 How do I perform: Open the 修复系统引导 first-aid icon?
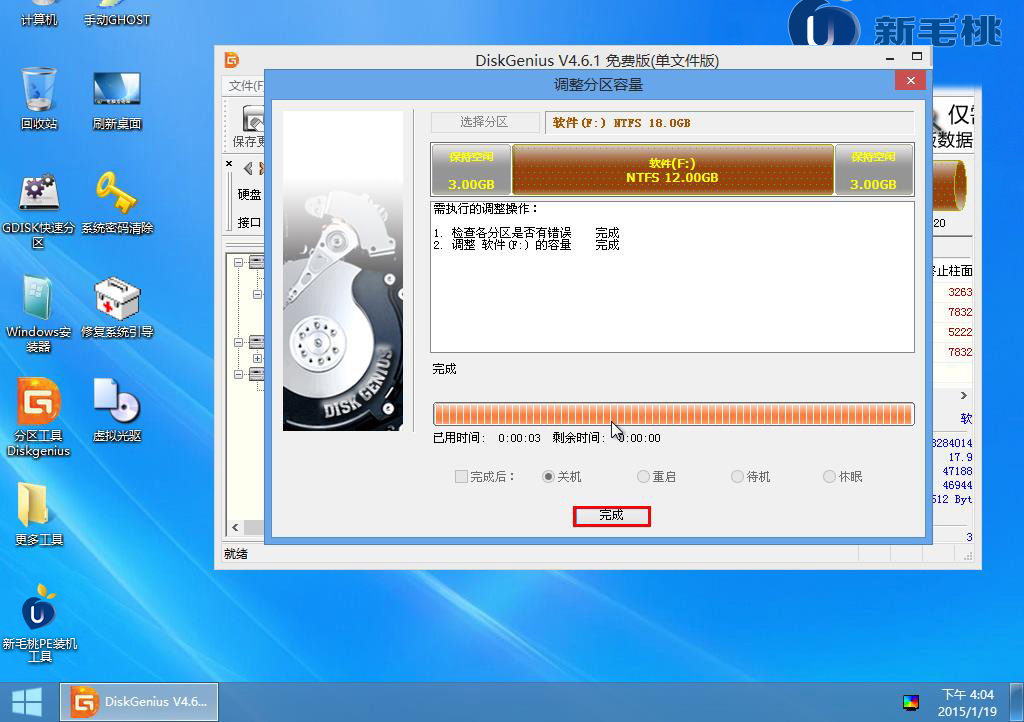click(x=117, y=307)
